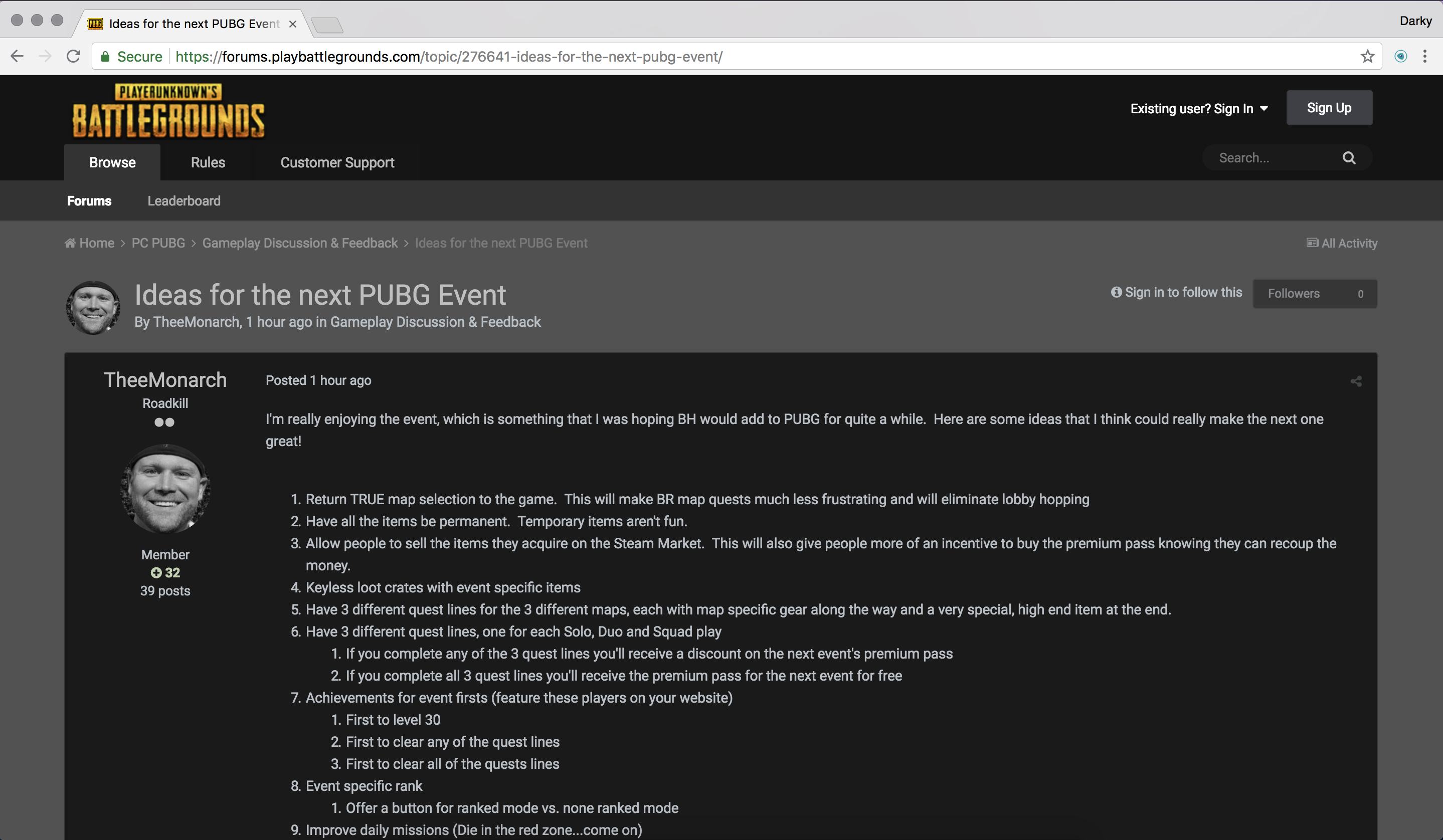Click Have all the items be permanent line
This screenshot has height=840, width=1443.
[496, 521]
